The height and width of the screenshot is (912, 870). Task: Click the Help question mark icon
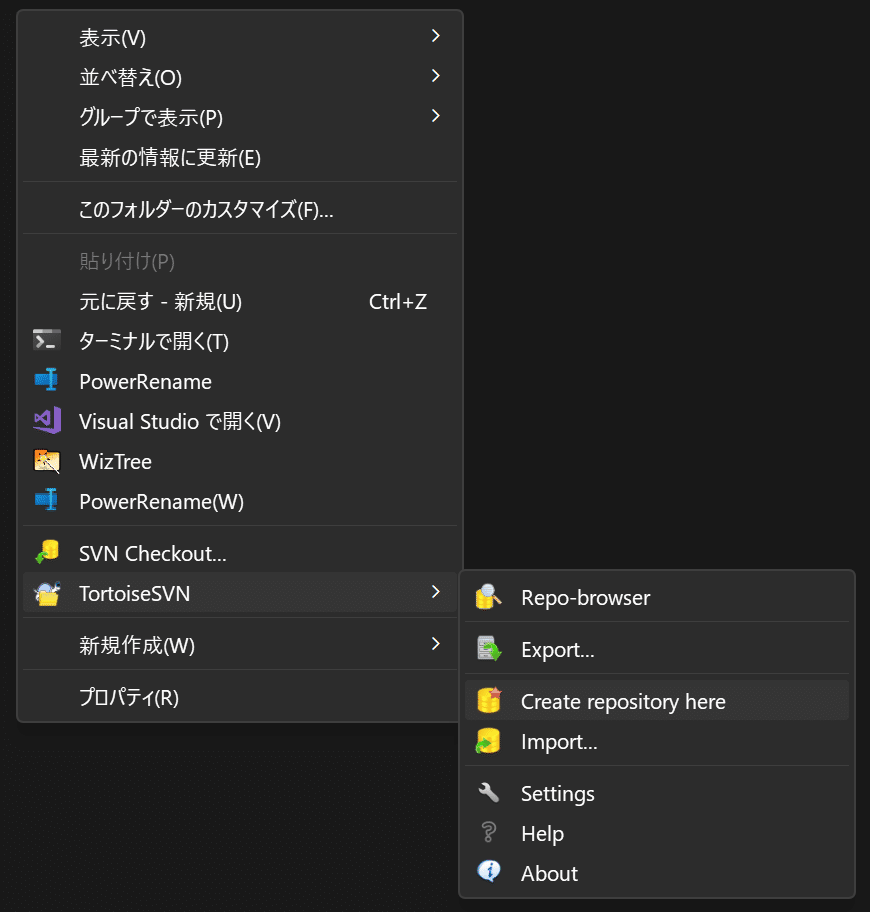[489, 833]
